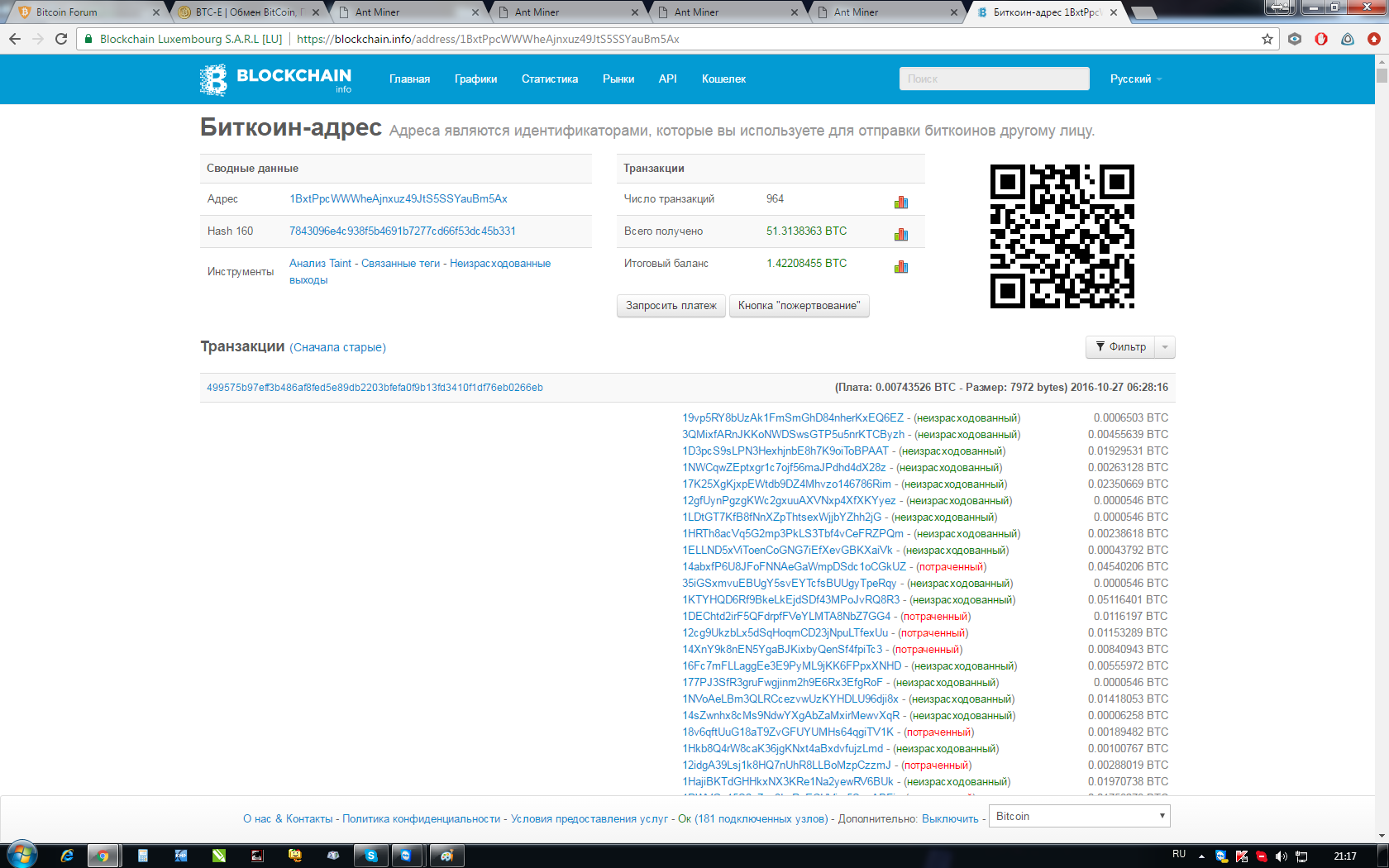This screenshot has width=1389, height=868.
Task: Open the Bitcoin currency select box
Action: point(1081,816)
